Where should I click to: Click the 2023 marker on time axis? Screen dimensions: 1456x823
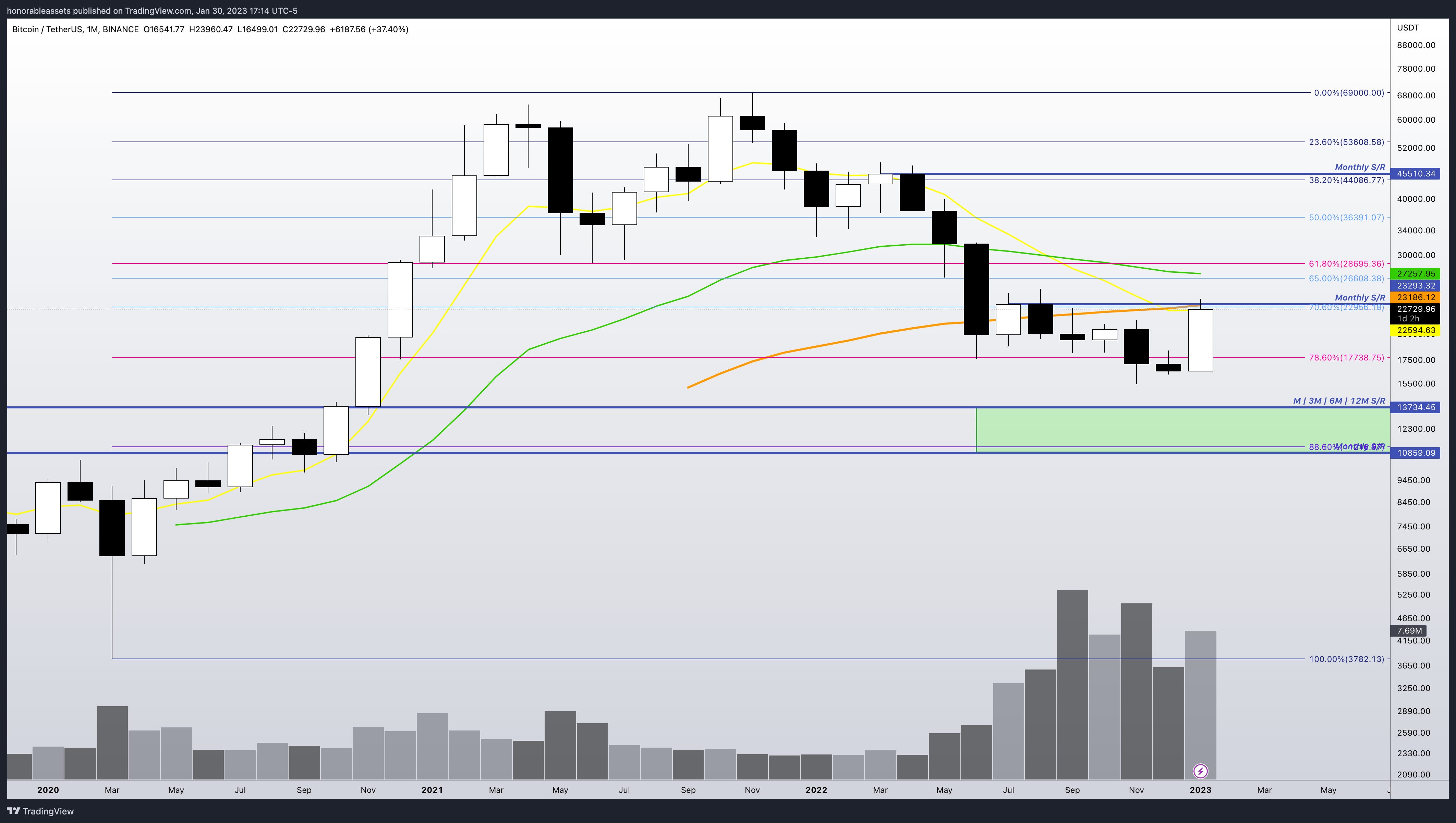(x=1200, y=790)
